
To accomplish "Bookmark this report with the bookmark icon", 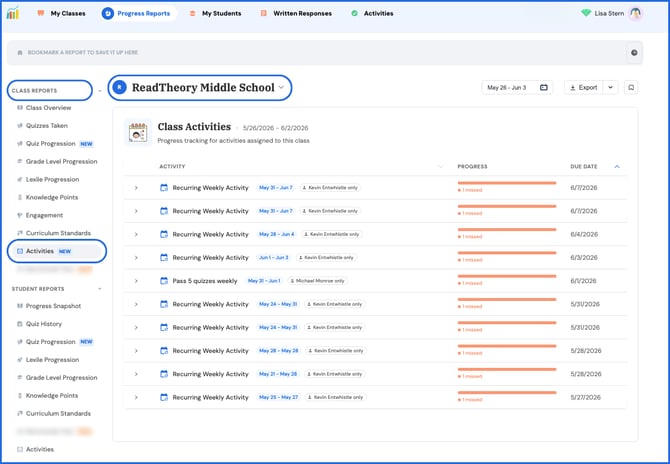I will [x=631, y=88].
